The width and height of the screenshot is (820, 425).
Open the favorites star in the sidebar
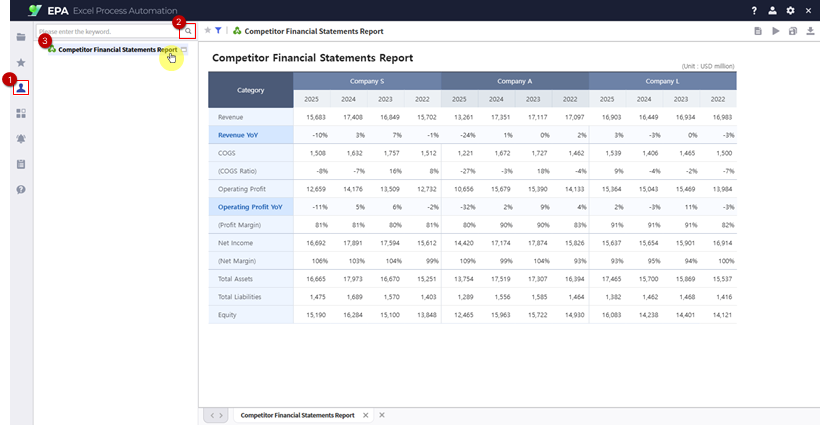tap(21, 62)
